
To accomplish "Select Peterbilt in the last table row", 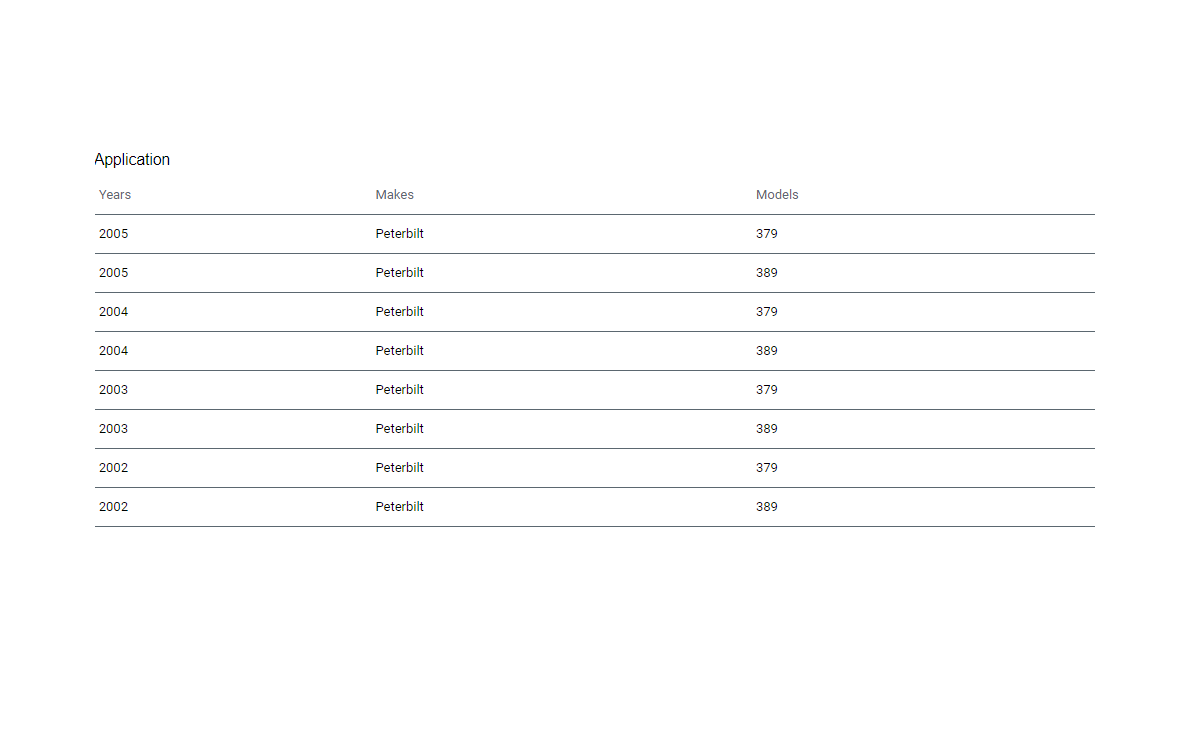I will [400, 507].
